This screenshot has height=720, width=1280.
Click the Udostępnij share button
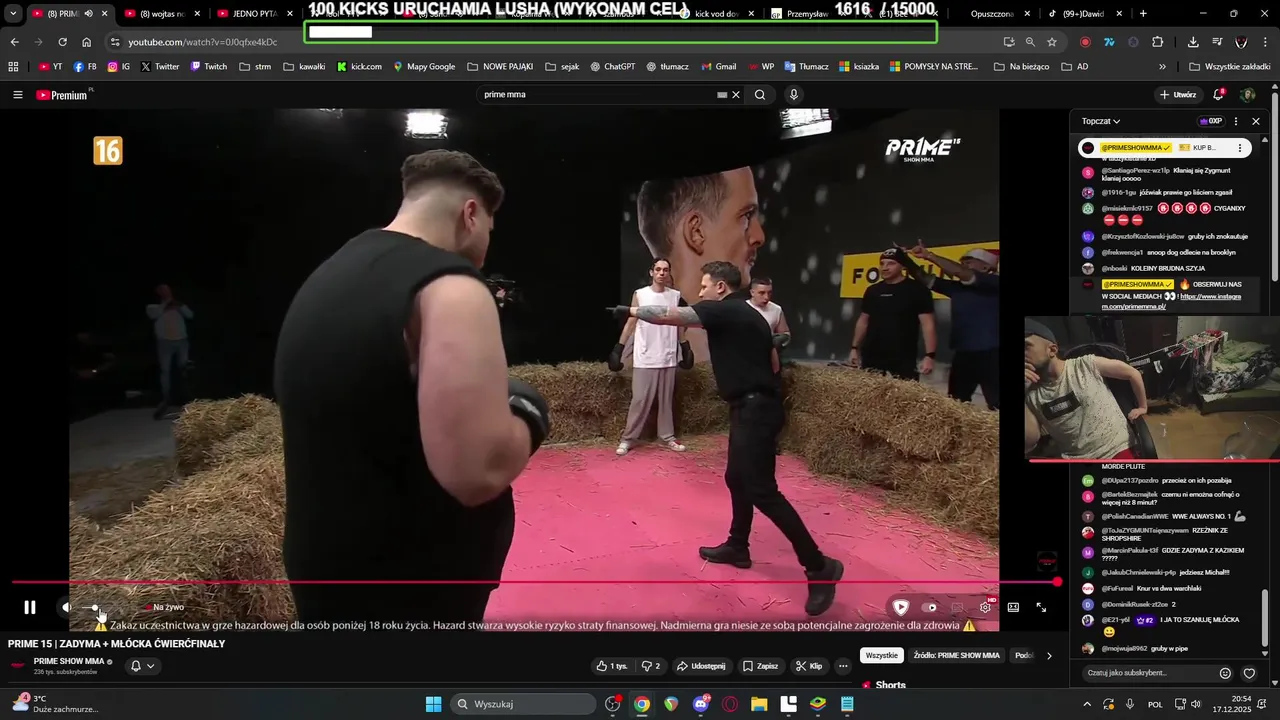click(x=701, y=666)
